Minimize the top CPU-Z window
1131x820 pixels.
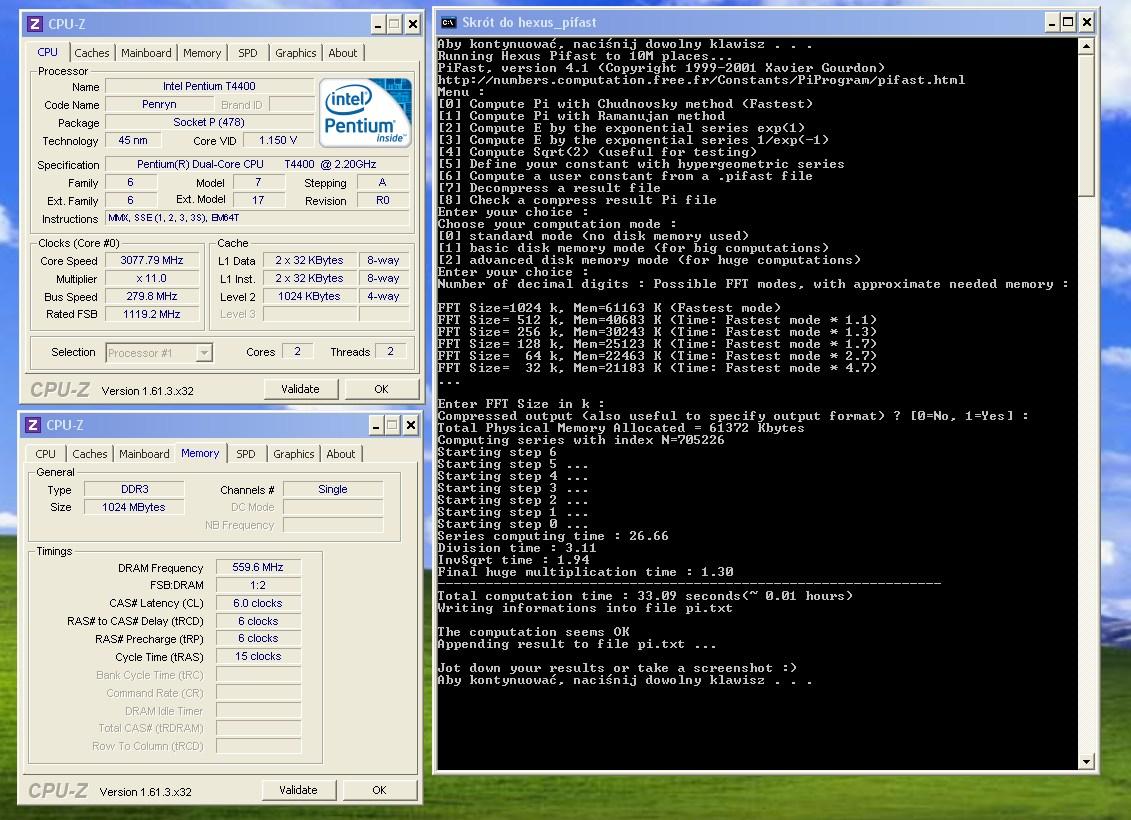[378, 25]
